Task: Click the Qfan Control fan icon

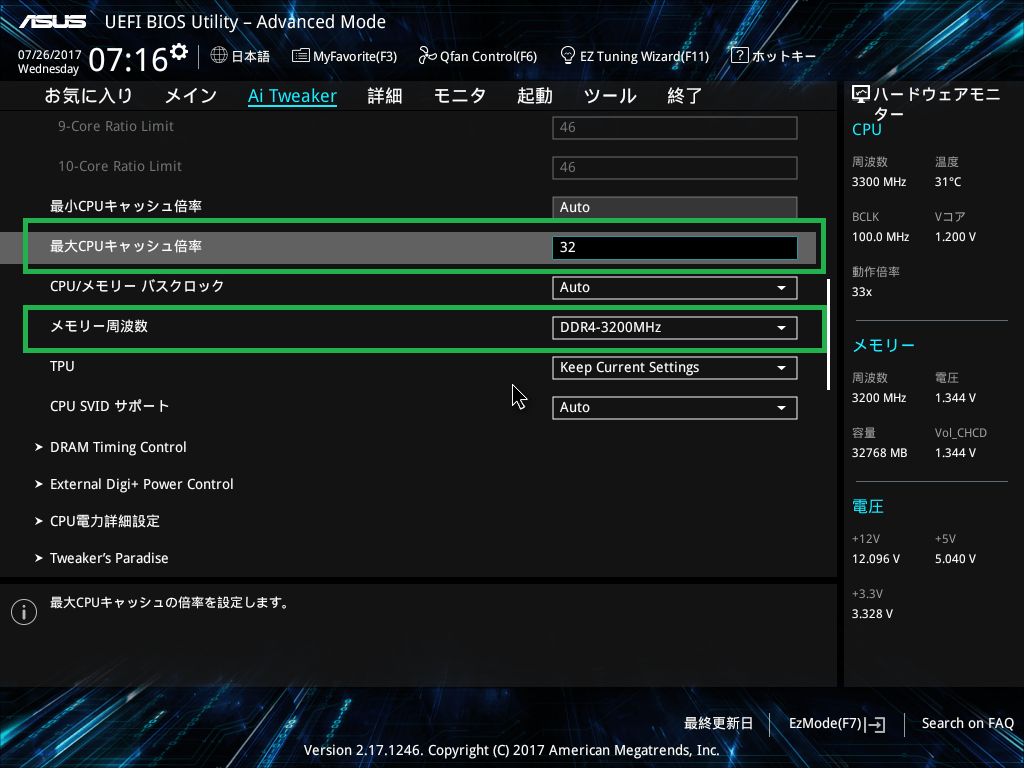Action: point(427,56)
